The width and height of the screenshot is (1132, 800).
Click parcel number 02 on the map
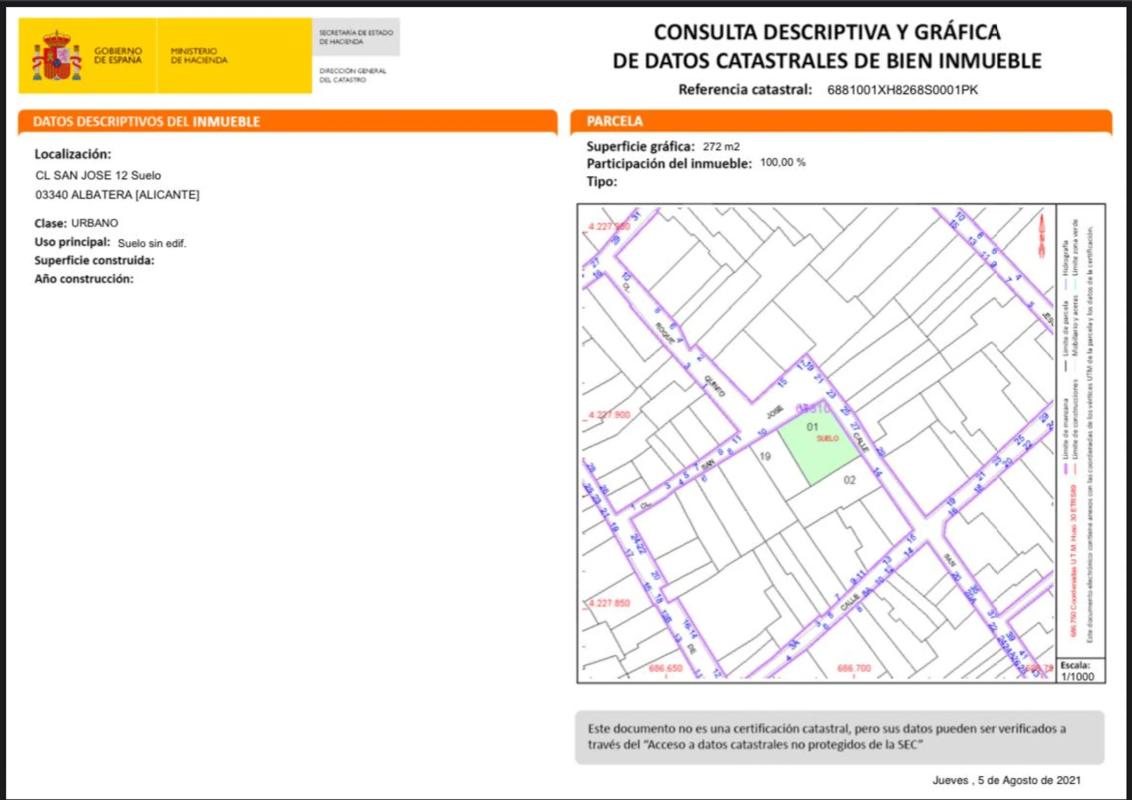point(850,480)
